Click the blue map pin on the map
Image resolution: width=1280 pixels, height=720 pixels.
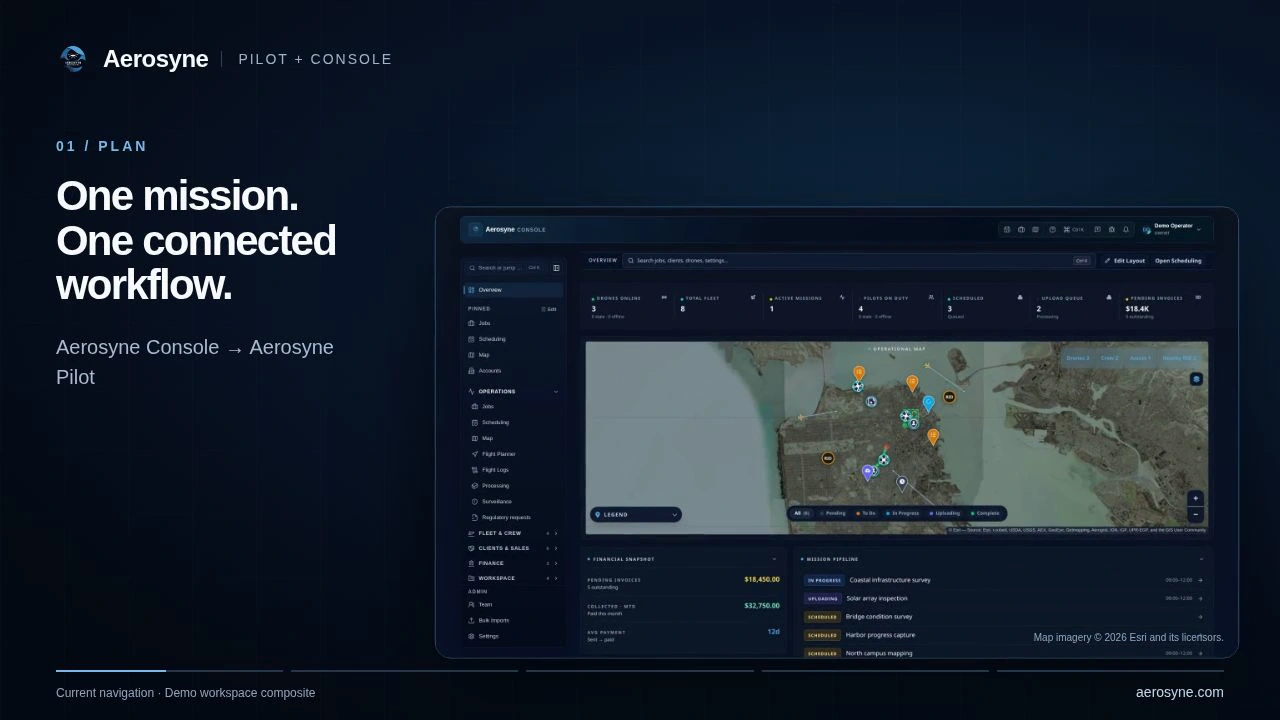(928, 403)
